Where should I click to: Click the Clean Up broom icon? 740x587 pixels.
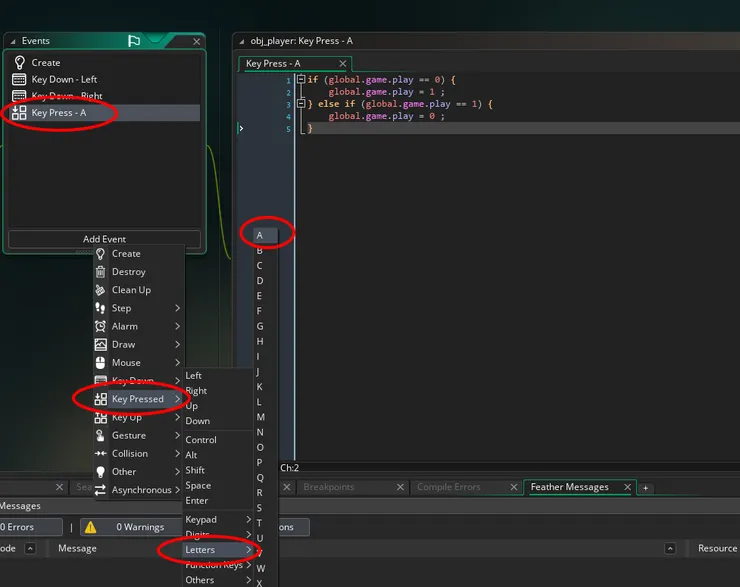tap(101, 290)
